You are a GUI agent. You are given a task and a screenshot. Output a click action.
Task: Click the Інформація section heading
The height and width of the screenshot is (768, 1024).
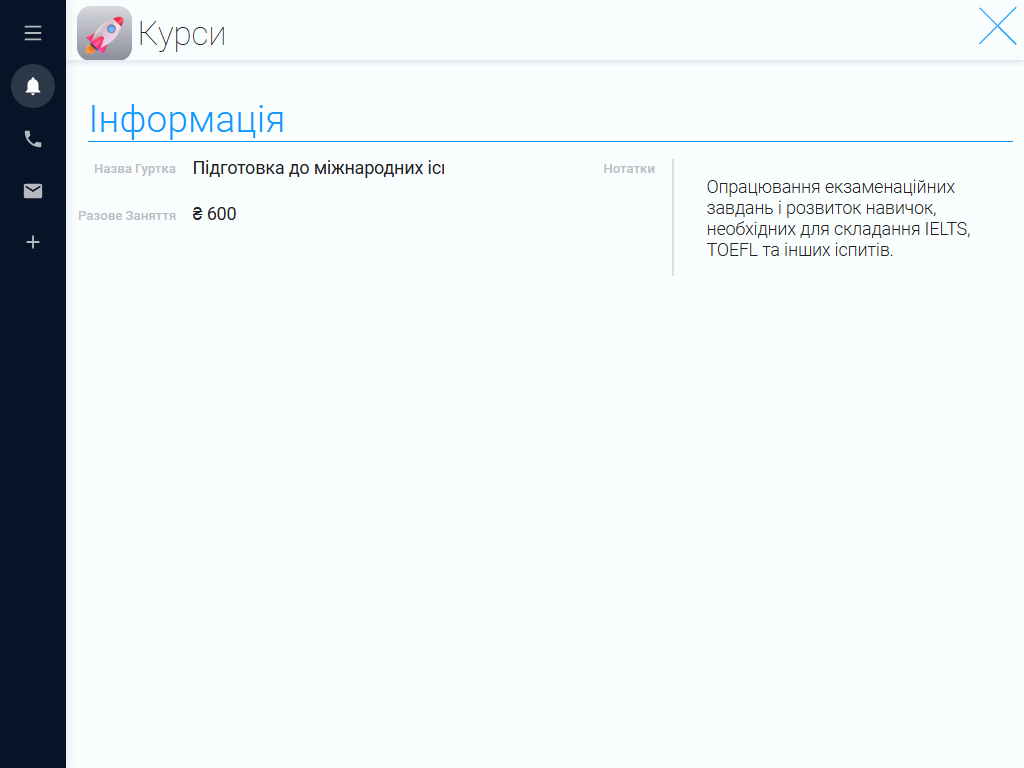pyautogui.click(x=187, y=120)
